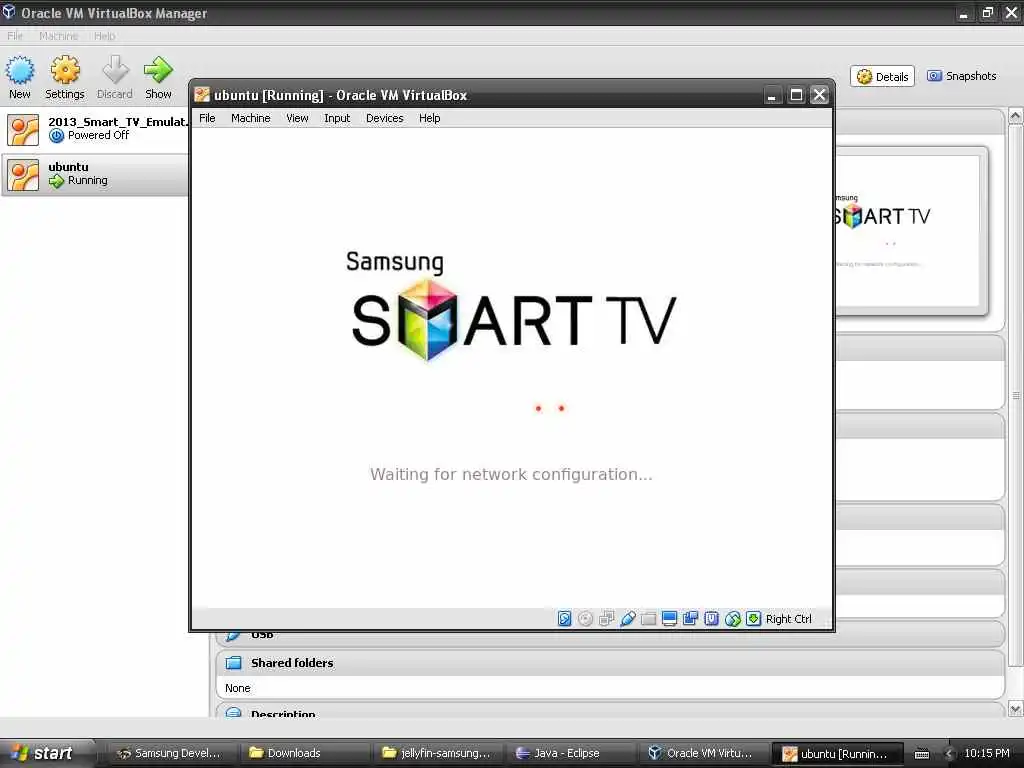This screenshot has width=1024, height=768.
Task: Open the Windows start menu
Action: coord(47,753)
